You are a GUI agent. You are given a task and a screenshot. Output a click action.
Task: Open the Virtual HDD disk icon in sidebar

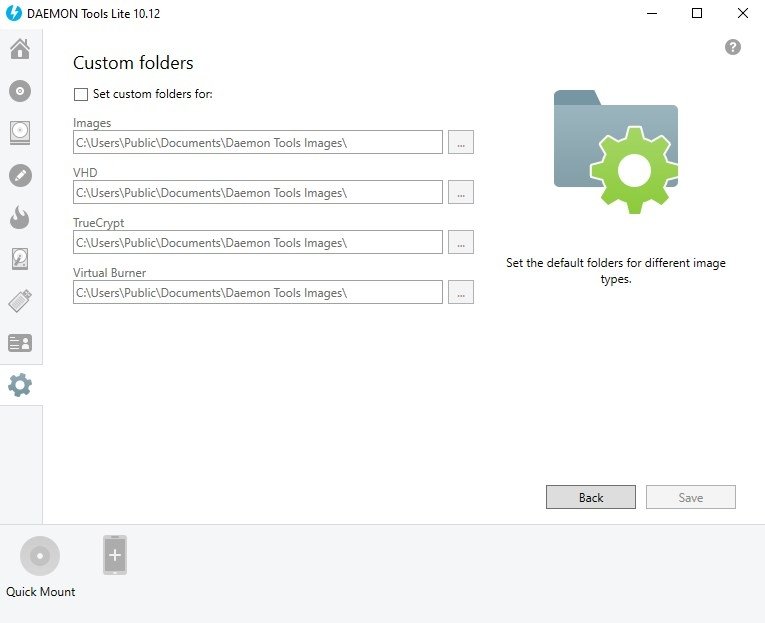tap(20, 259)
